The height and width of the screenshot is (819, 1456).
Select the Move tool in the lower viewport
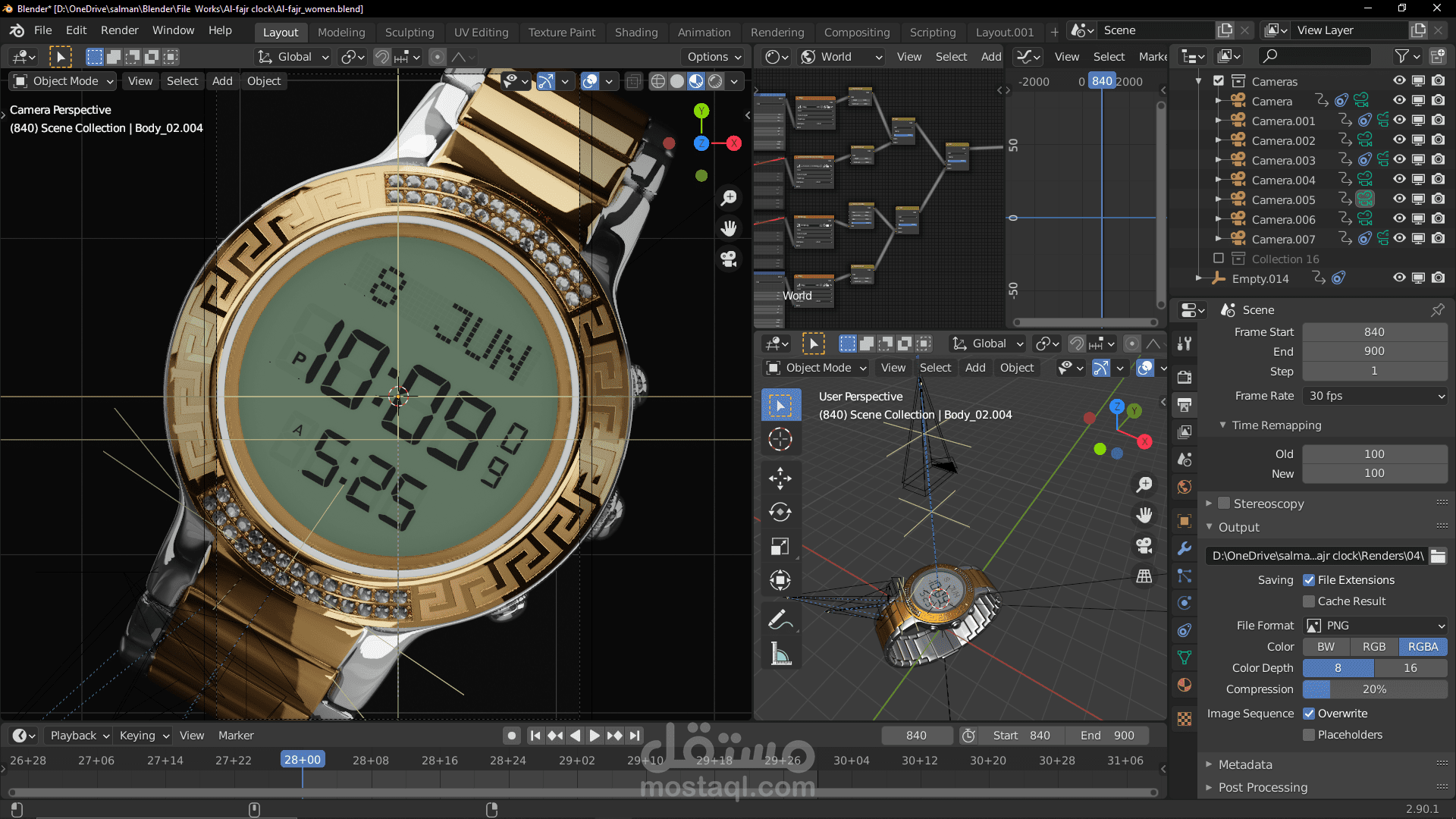780,478
